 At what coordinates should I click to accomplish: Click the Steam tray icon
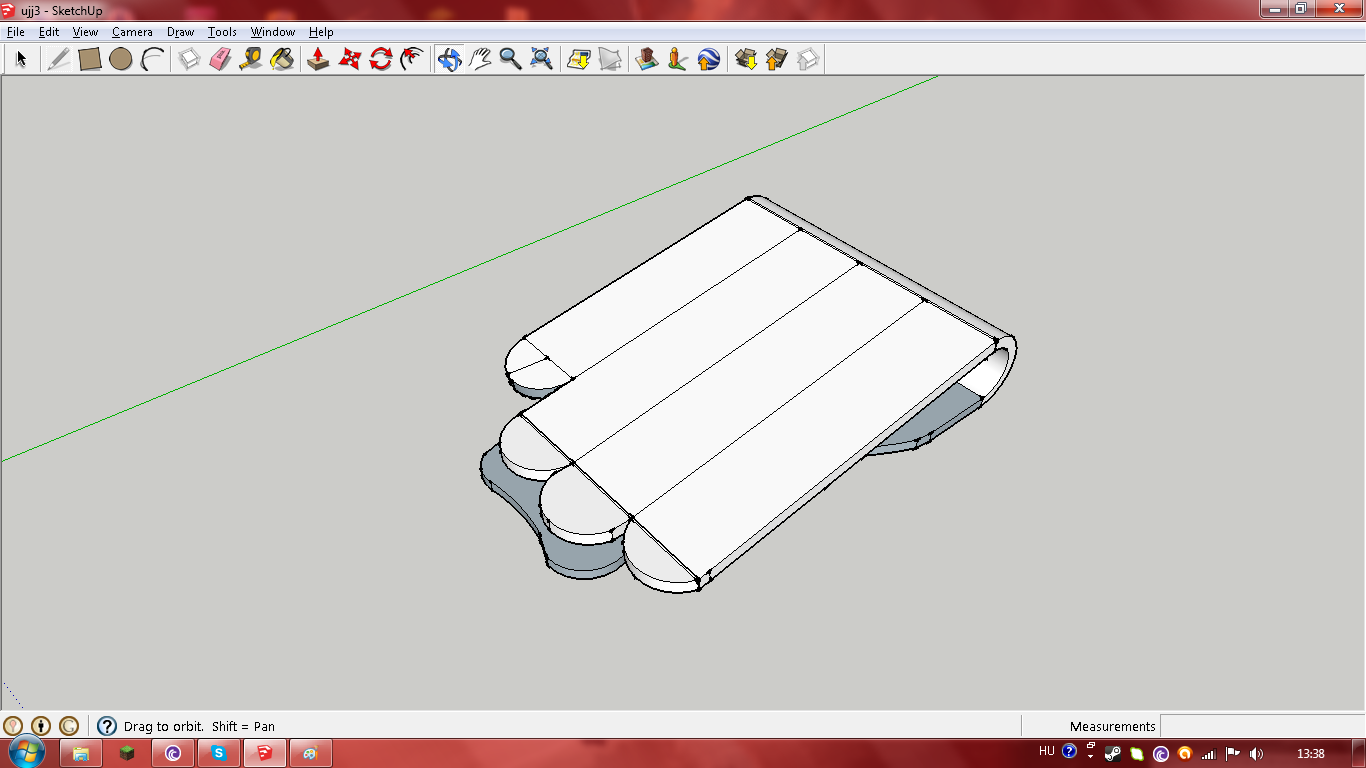tap(1114, 753)
